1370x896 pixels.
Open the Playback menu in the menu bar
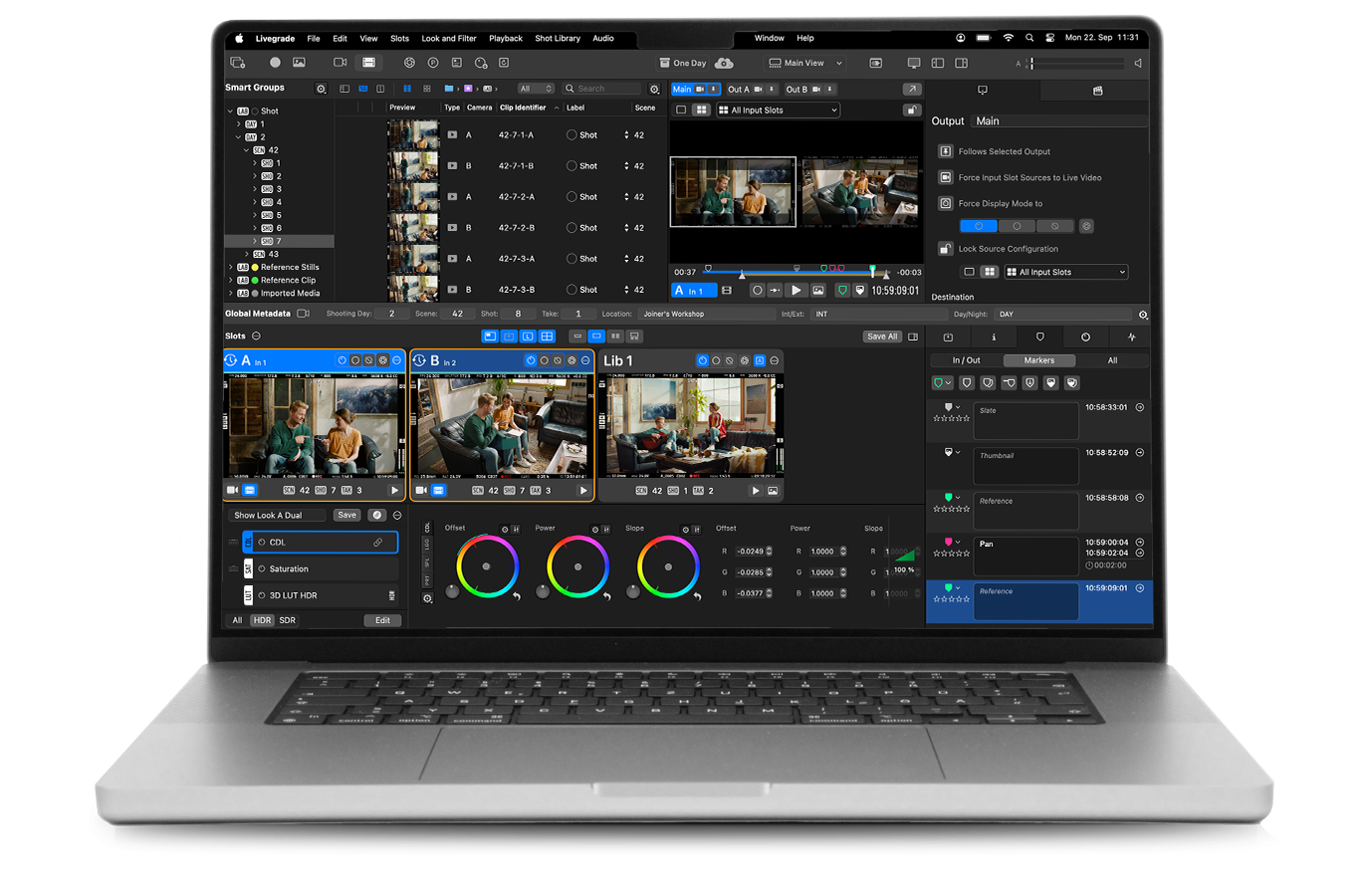click(506, 39)
